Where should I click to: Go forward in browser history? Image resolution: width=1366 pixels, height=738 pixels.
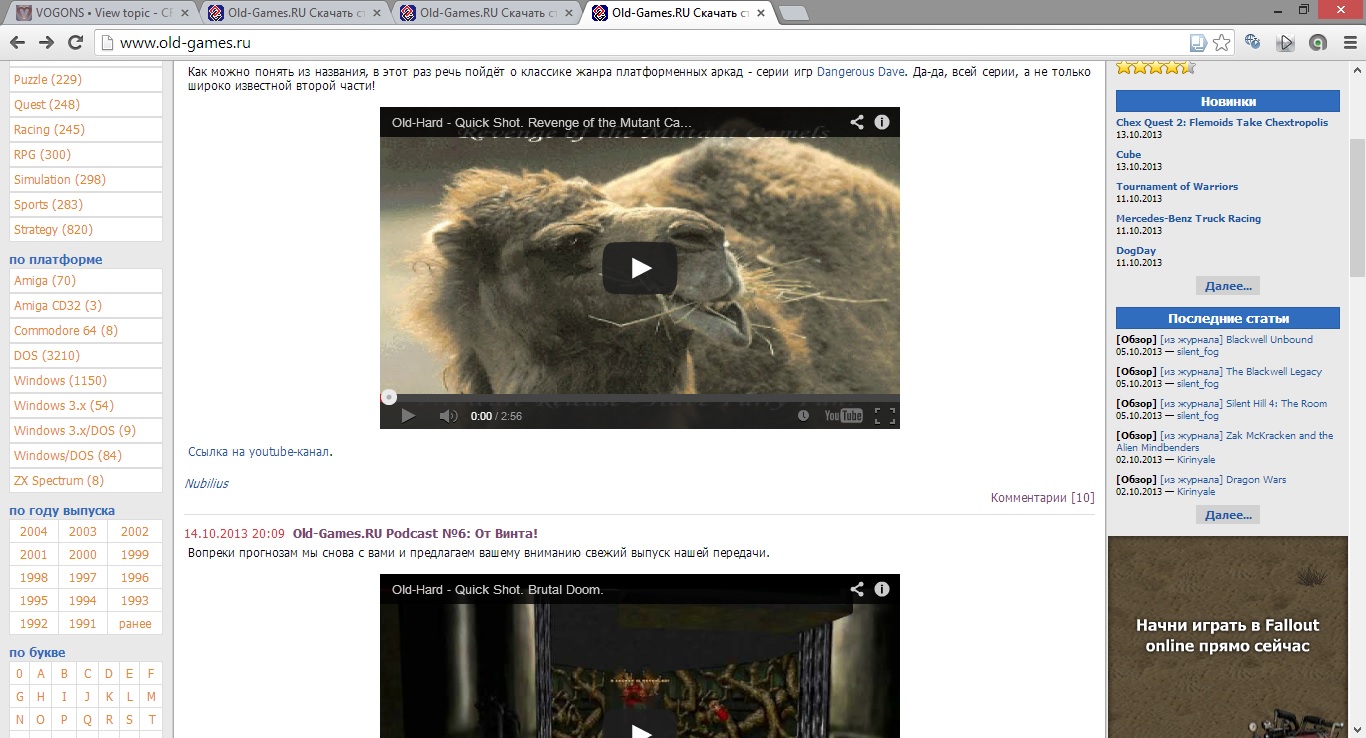pos(46,42)
